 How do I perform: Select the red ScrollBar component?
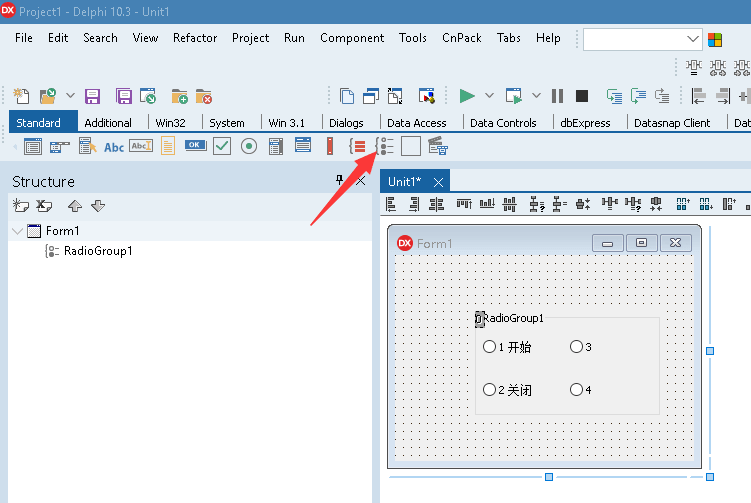[330, 146]
